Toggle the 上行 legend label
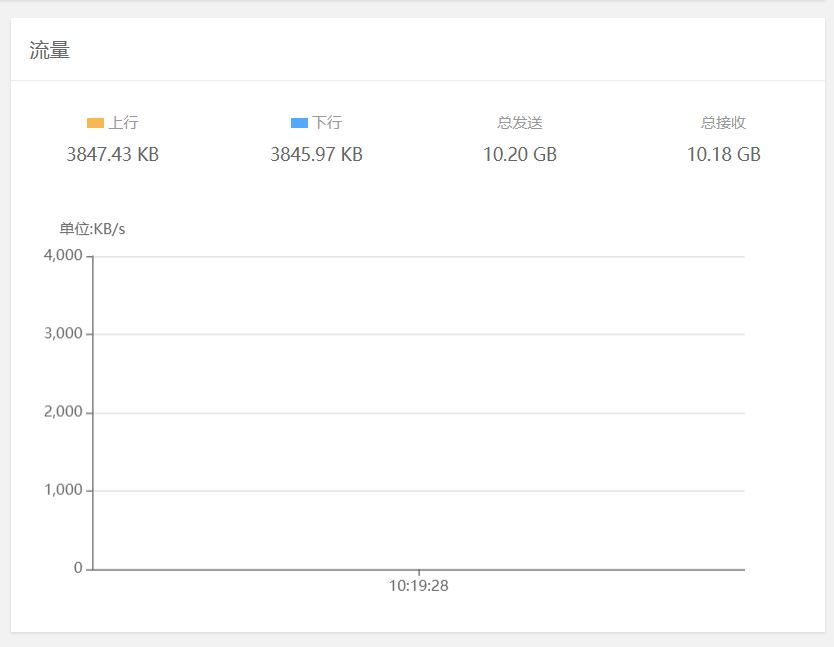 pos(123,123)
